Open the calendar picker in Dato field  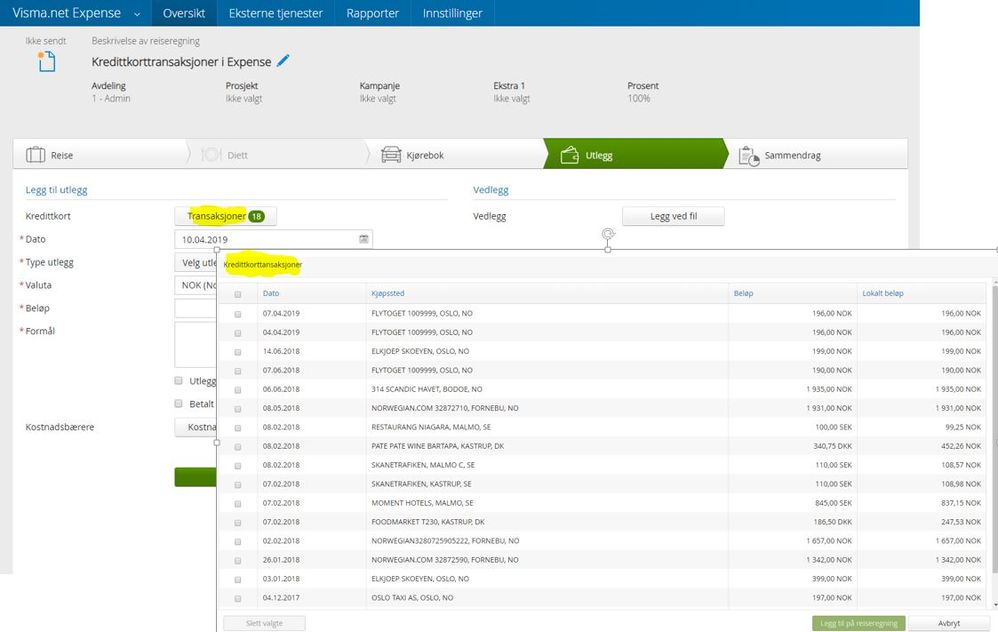pos(364,240)
